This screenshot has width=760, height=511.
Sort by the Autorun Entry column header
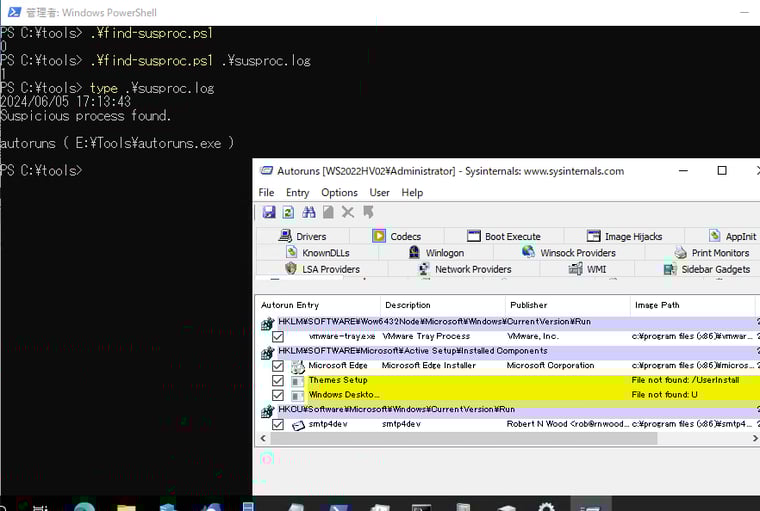(318, 305)
